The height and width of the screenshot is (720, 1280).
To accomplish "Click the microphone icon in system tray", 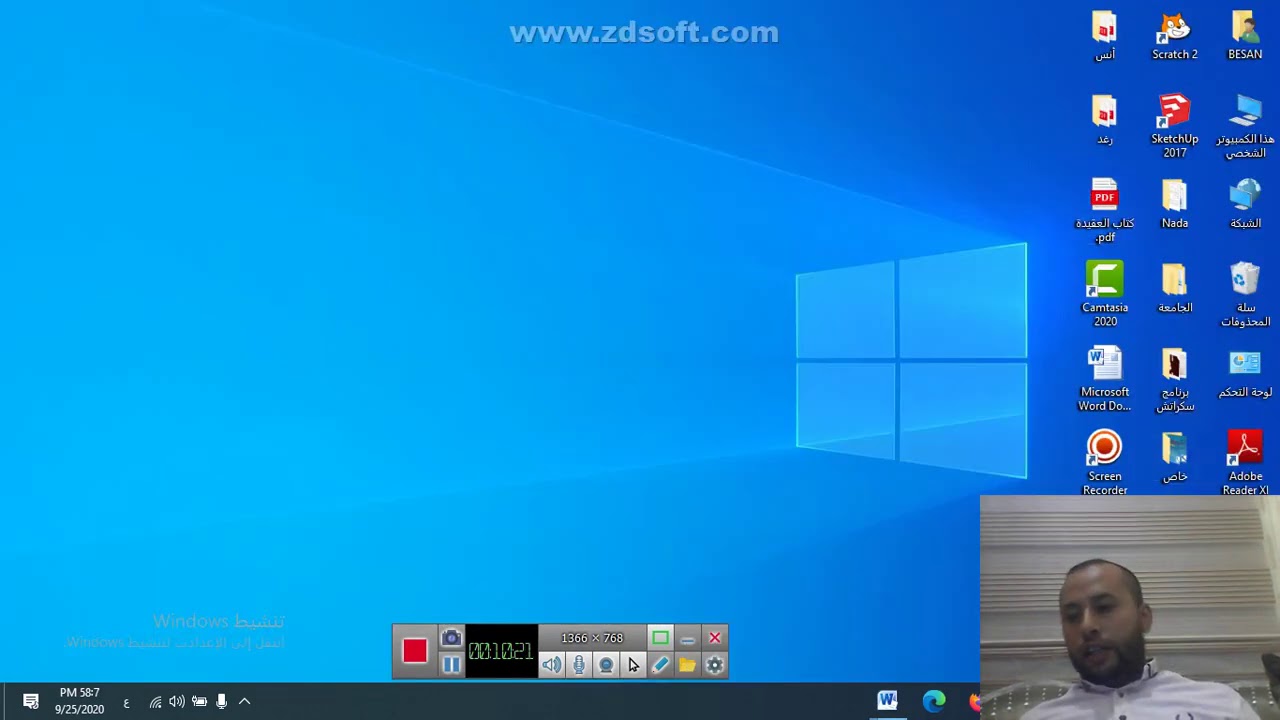I will pos(221,702).
